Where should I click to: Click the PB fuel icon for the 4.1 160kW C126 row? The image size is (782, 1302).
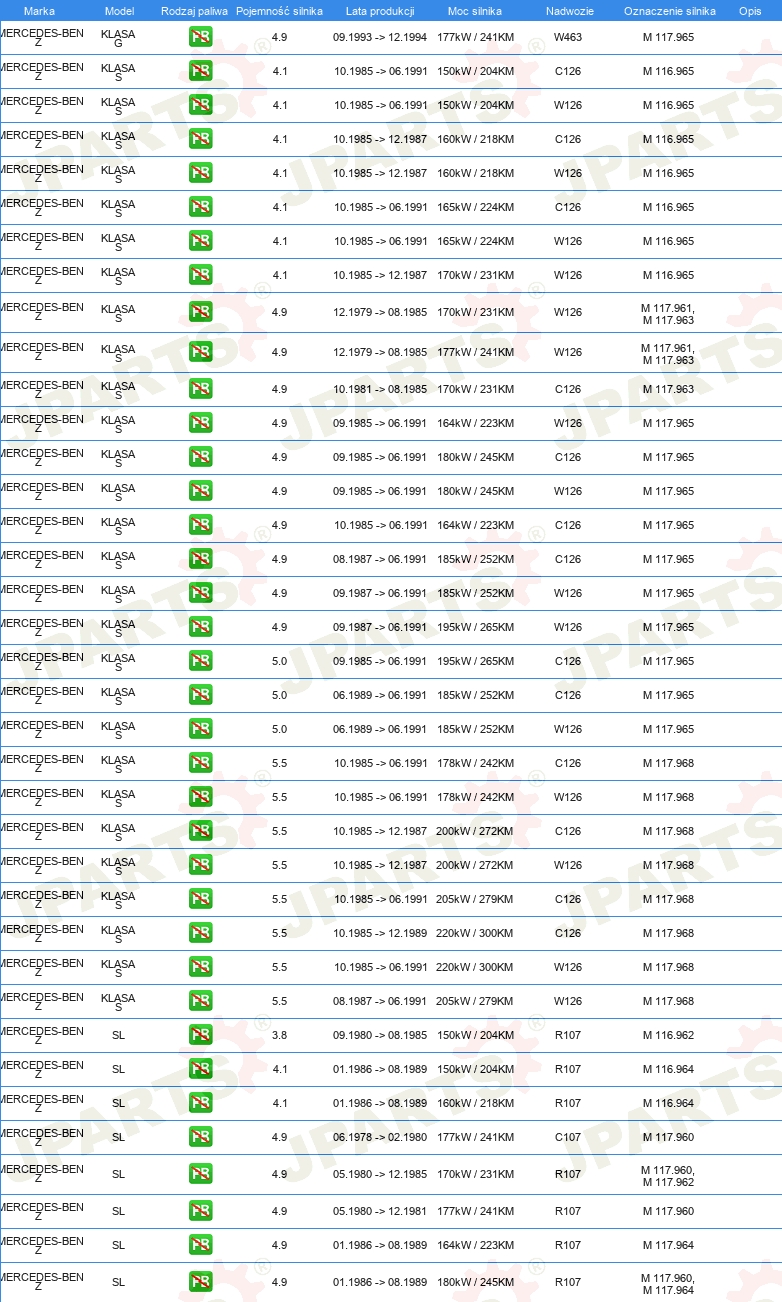tap(200, 140)
